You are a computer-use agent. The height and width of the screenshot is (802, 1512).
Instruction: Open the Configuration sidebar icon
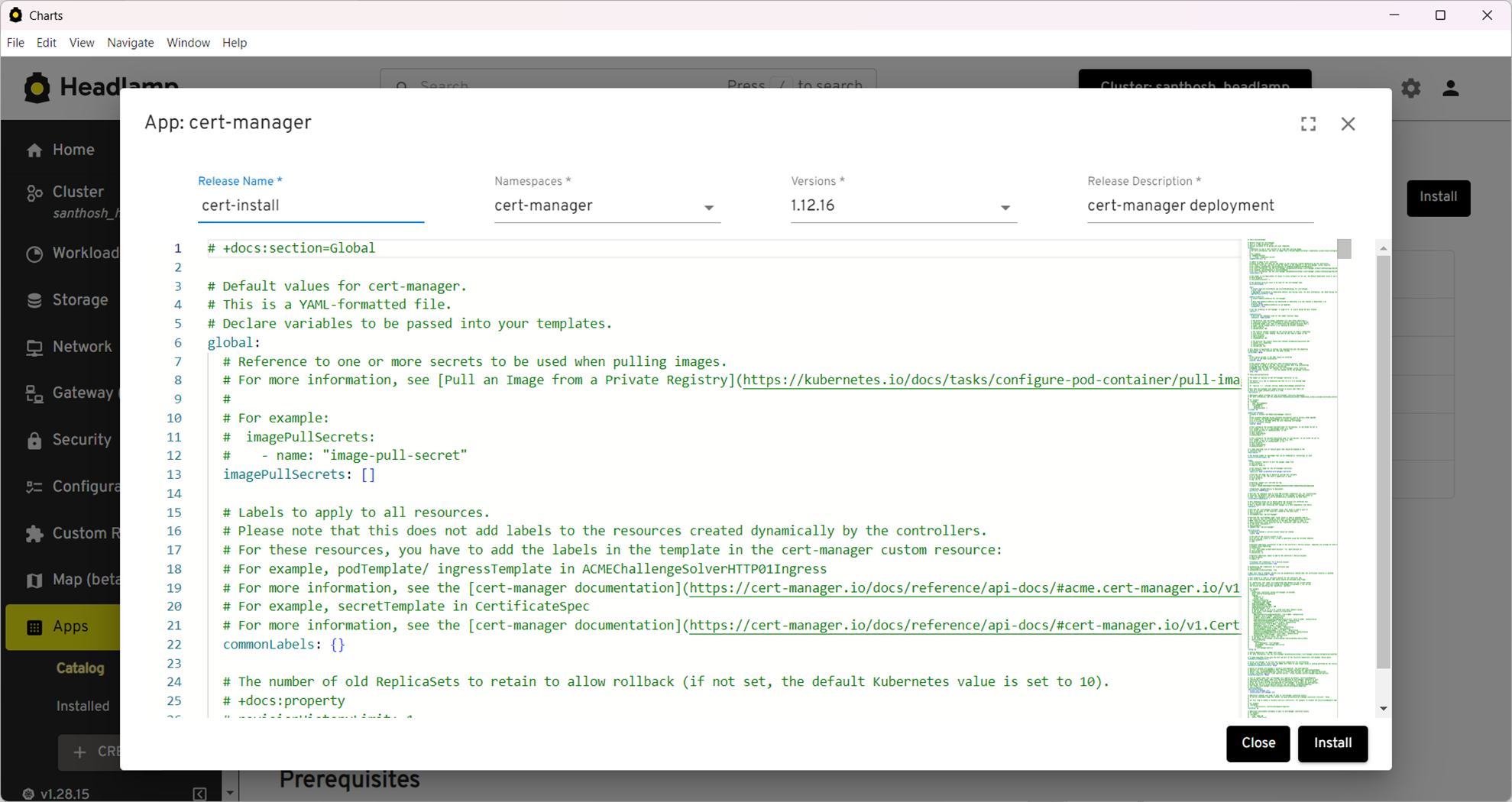[x=34, y=487]
